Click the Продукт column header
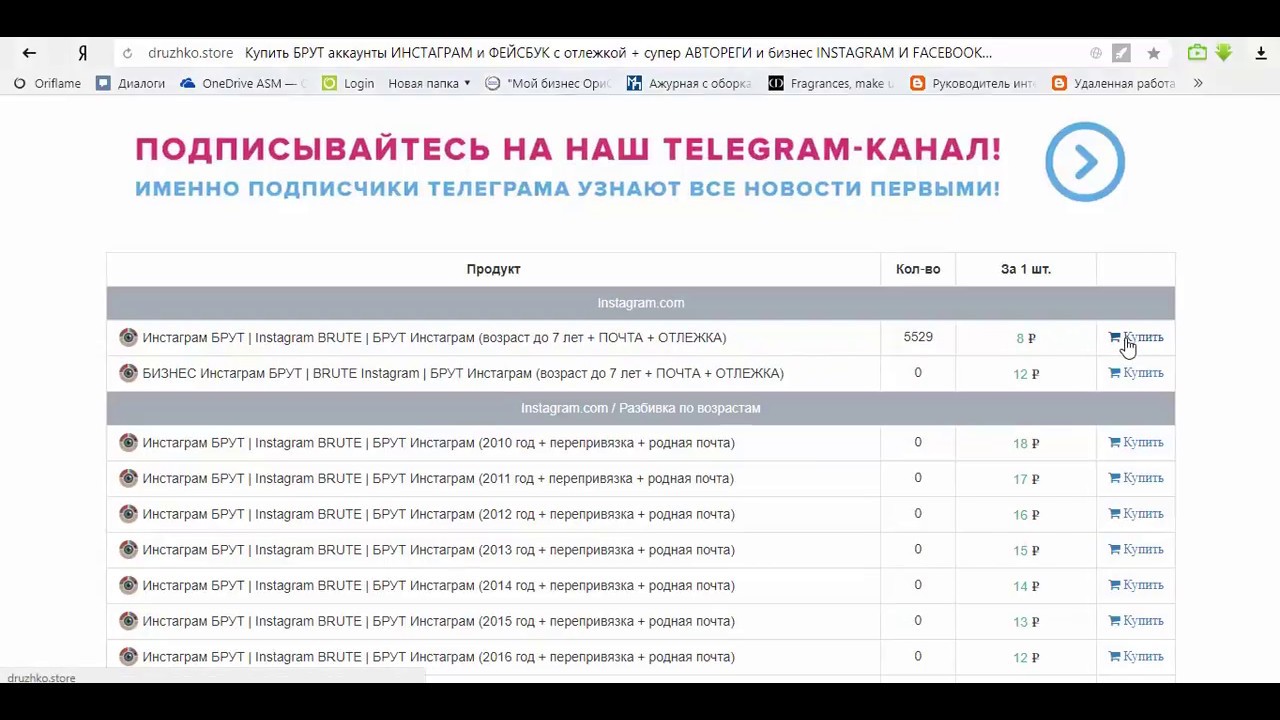1280x720 pixels. (493, 269)
